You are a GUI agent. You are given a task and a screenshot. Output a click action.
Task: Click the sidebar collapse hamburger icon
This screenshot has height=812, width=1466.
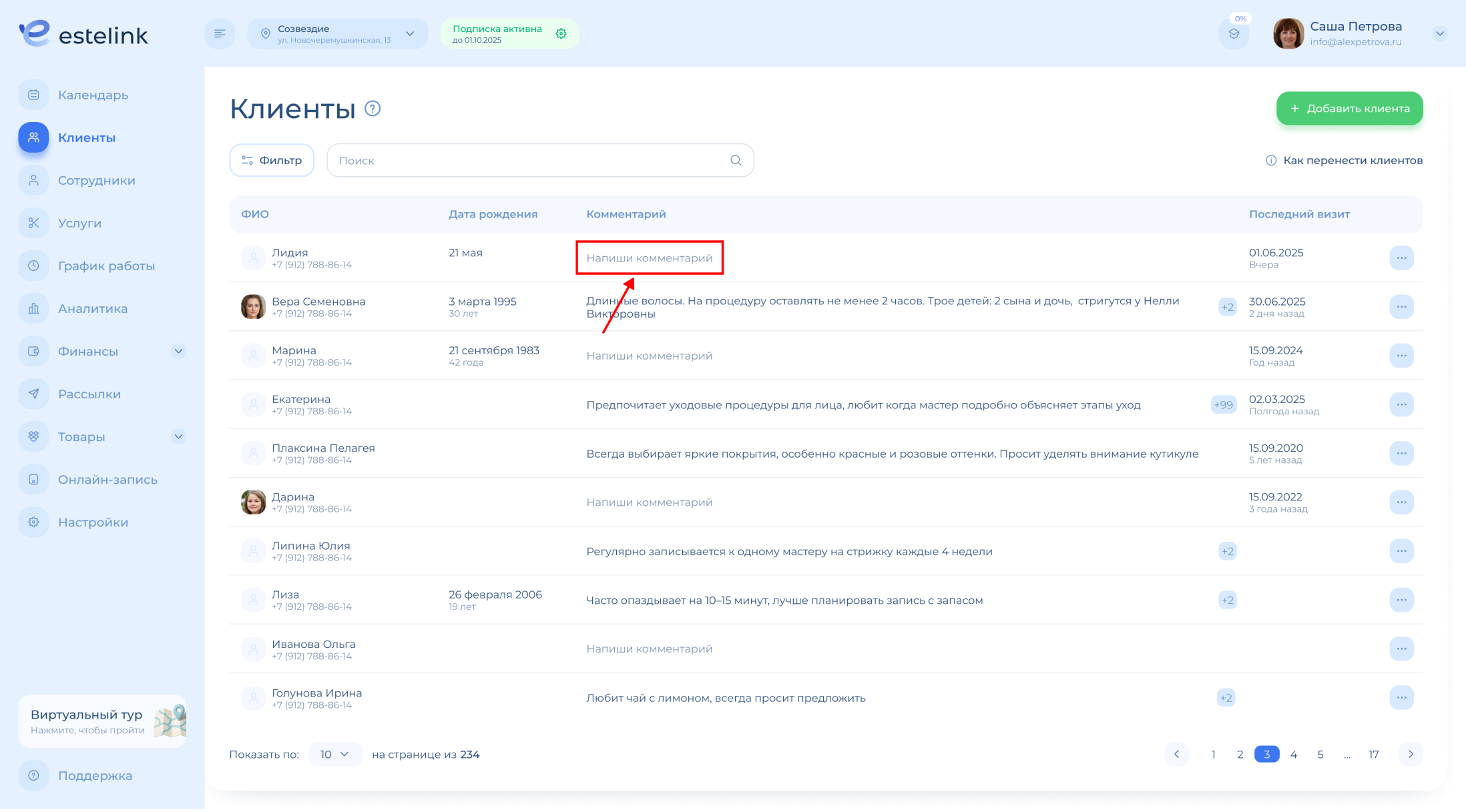point(220,33)
